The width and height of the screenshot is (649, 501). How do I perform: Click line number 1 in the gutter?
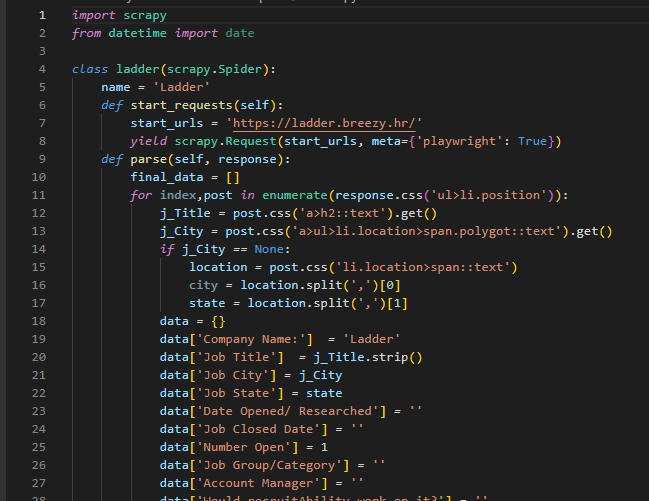pyautogui.click(x=41, y=15)
